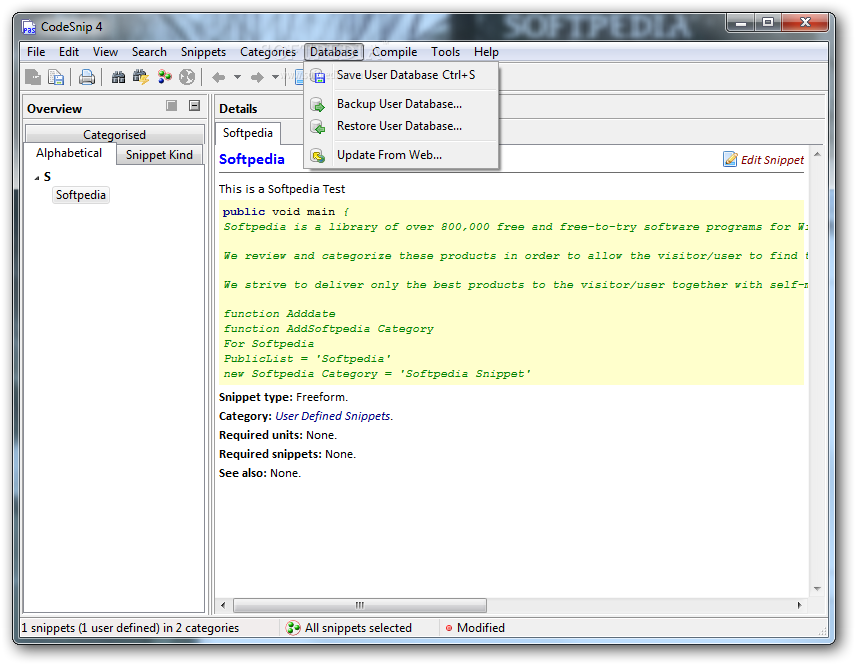Click the vertical scrollbar down arrow
The image size is (856, 665).
(x=817, y=589)
